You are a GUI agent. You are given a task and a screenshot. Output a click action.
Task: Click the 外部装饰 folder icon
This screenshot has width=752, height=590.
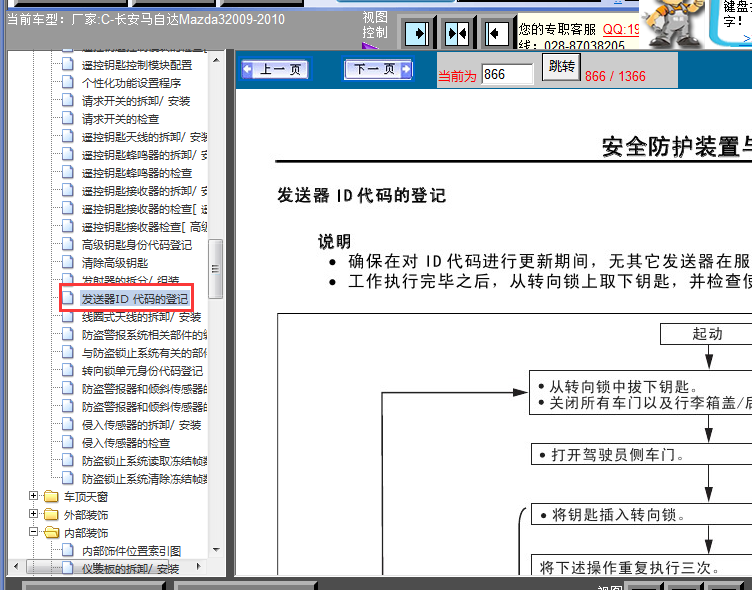click(x=51, y=515)
